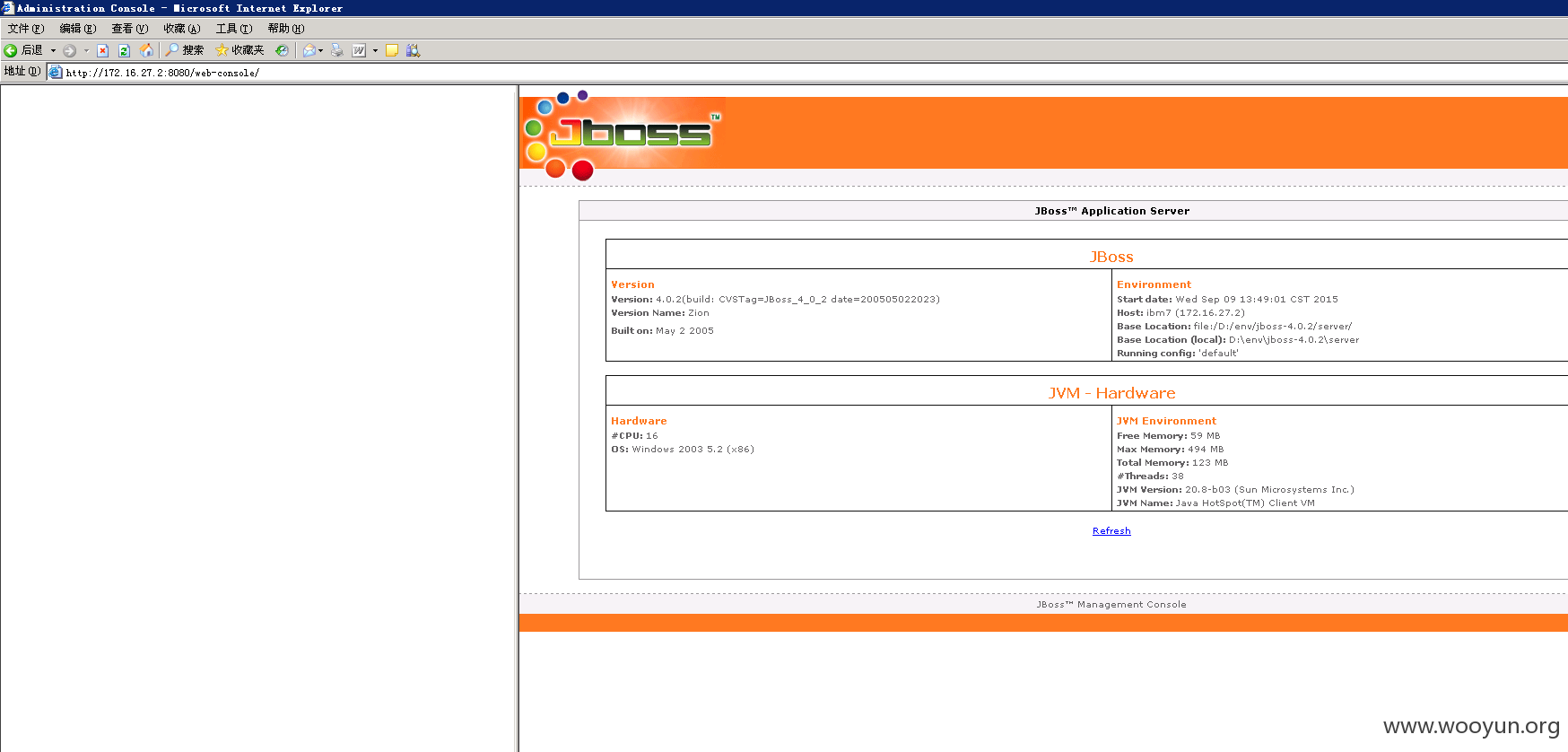The image size is (1568, 752).
Task: Click the 'JVM - Hardware' table title
Action: tap(1111, 393)
